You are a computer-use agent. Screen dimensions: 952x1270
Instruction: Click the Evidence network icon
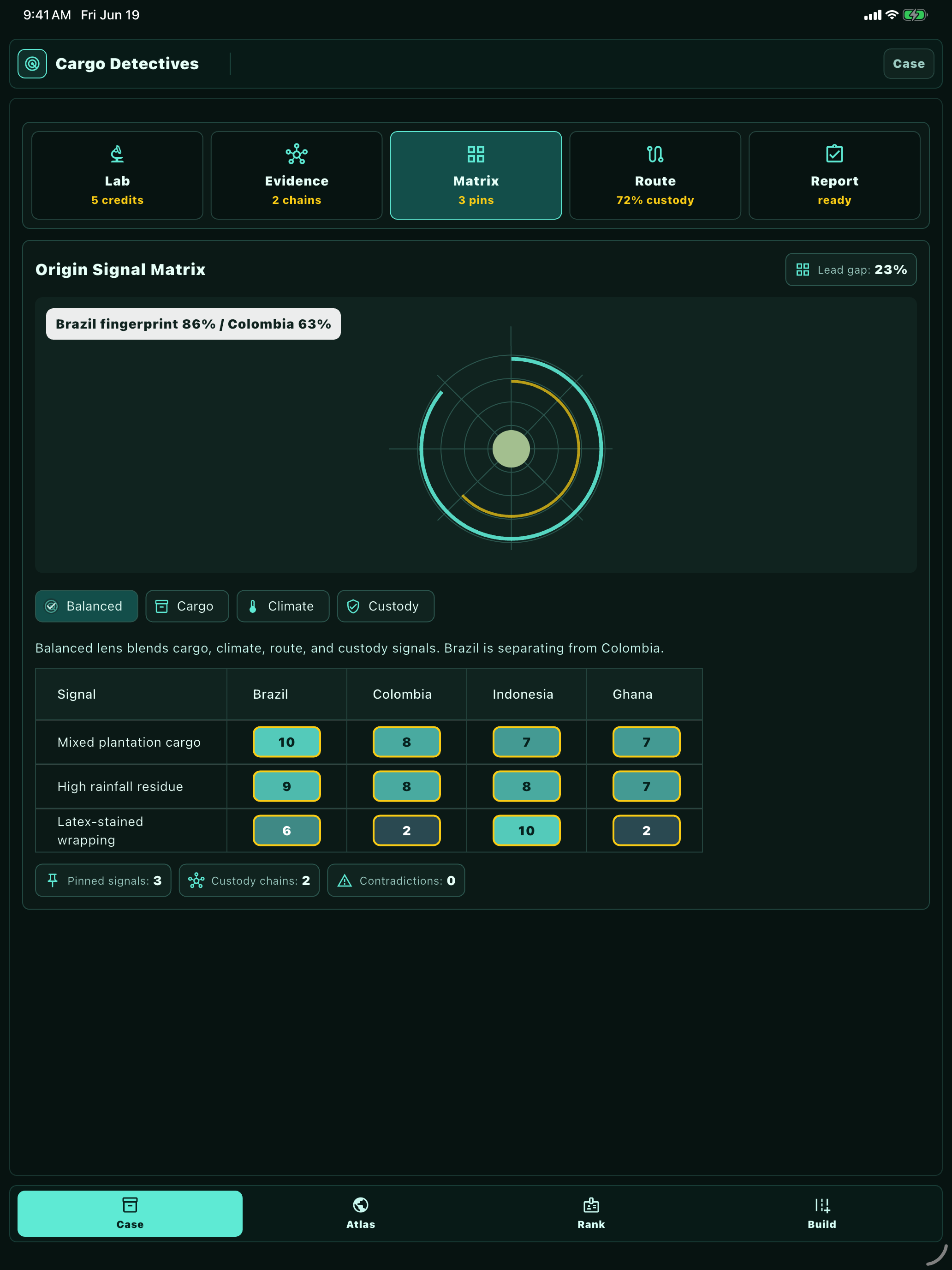tap(297, 154)
